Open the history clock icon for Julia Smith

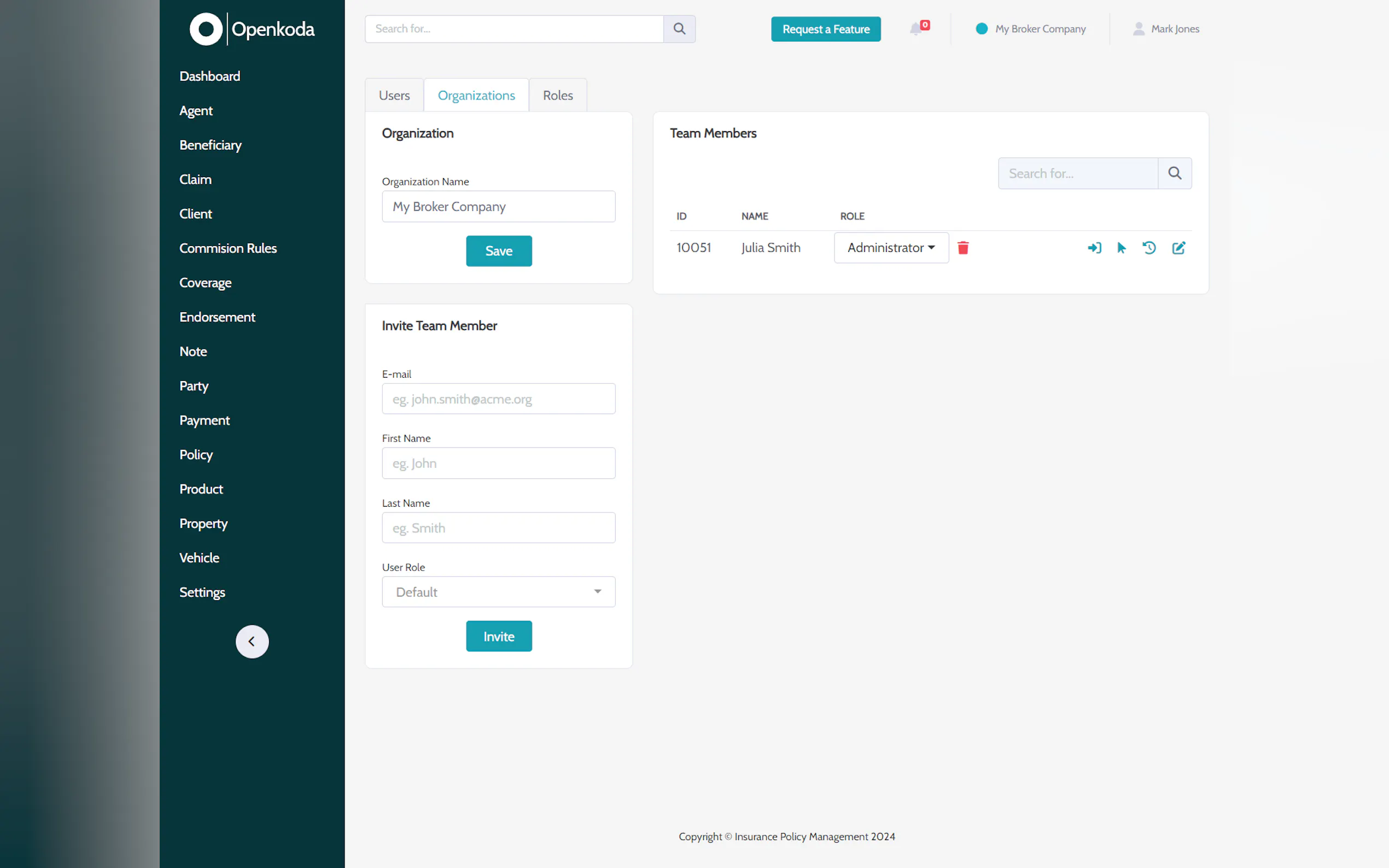(1149, 248)
